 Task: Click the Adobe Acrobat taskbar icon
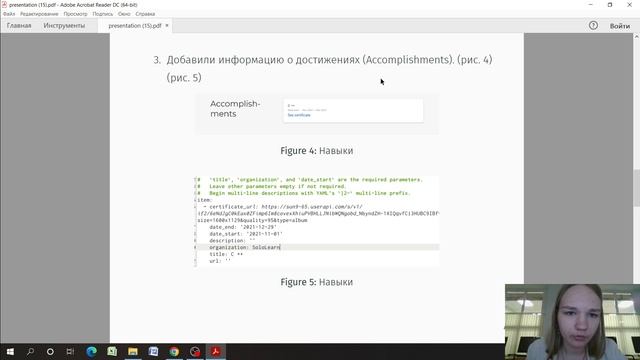tap(216, 351)
